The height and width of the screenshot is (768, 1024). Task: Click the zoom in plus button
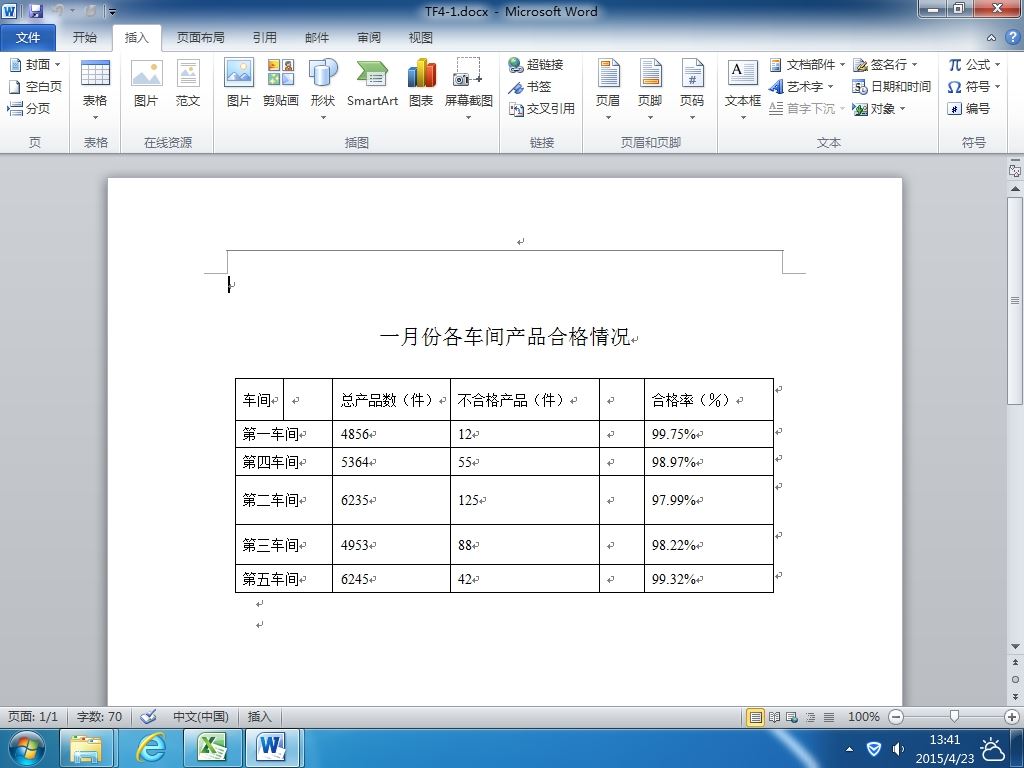coord(1012,717)
